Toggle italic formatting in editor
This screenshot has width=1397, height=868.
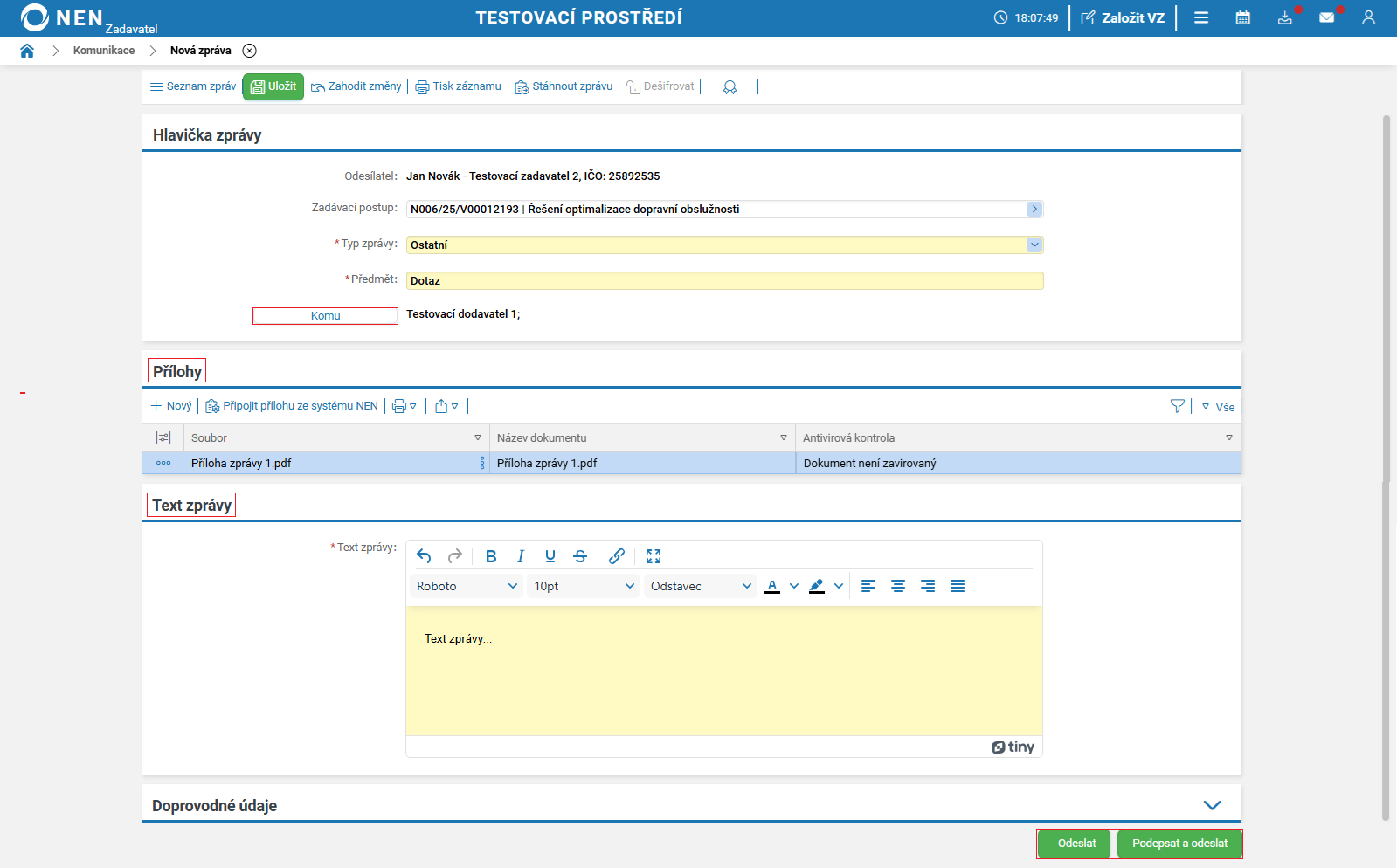tap(521, 556)
